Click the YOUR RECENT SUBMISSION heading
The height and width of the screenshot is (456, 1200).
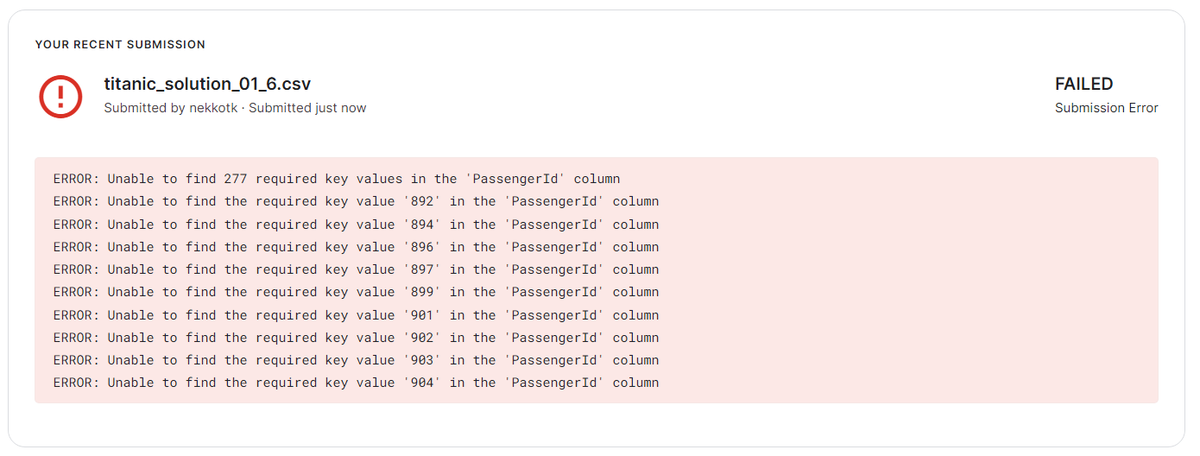[120, 45]
